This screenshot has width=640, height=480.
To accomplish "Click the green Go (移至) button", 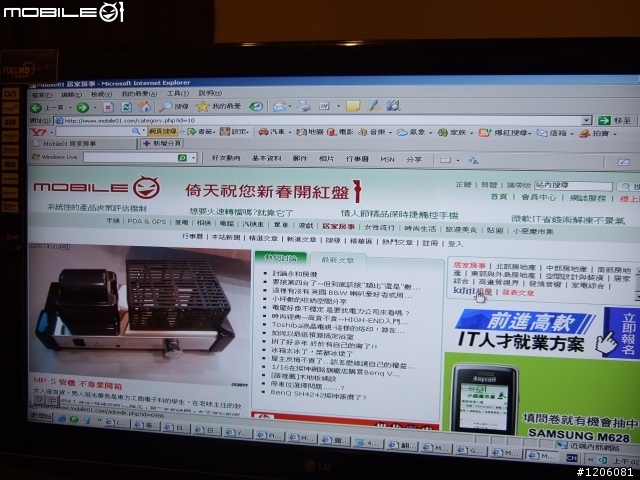I will [615, 120].
